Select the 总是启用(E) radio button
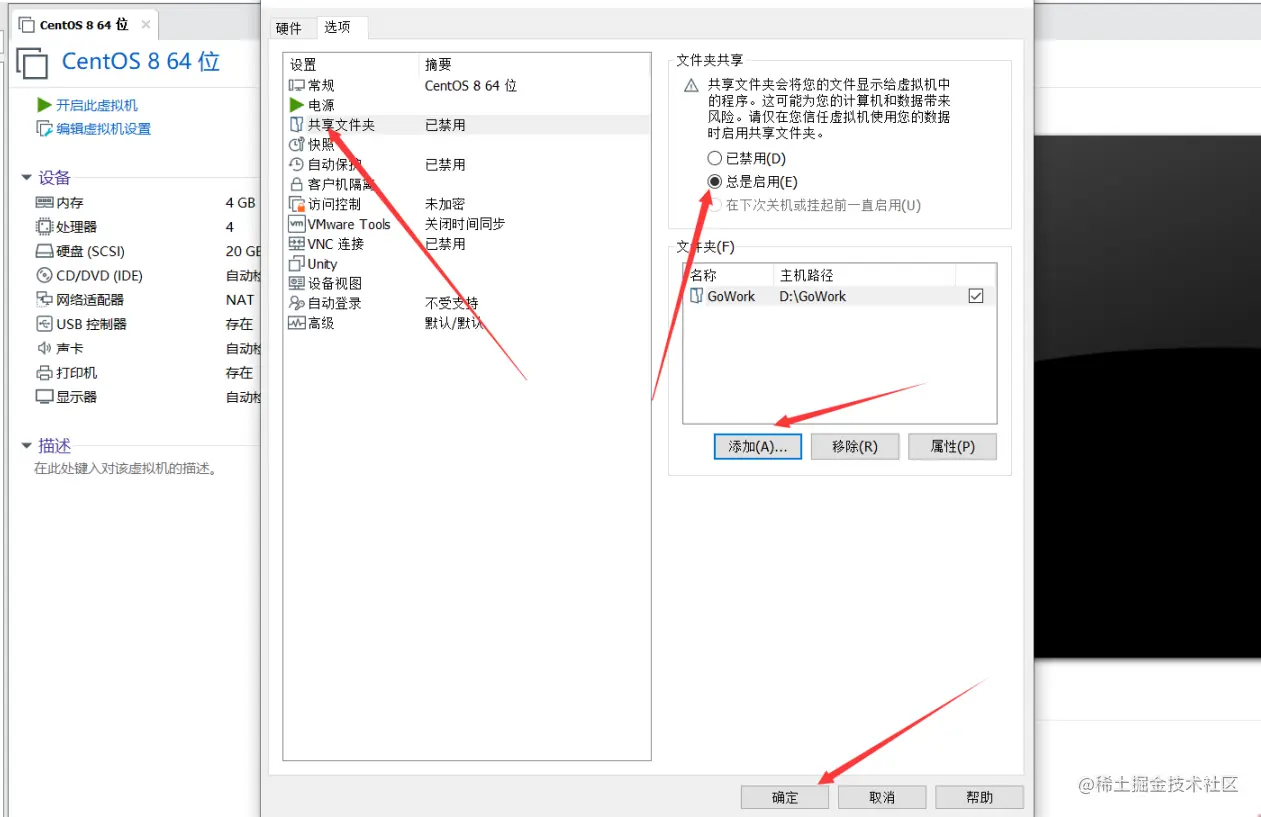The image size is (1261, 817). (714, 182)
